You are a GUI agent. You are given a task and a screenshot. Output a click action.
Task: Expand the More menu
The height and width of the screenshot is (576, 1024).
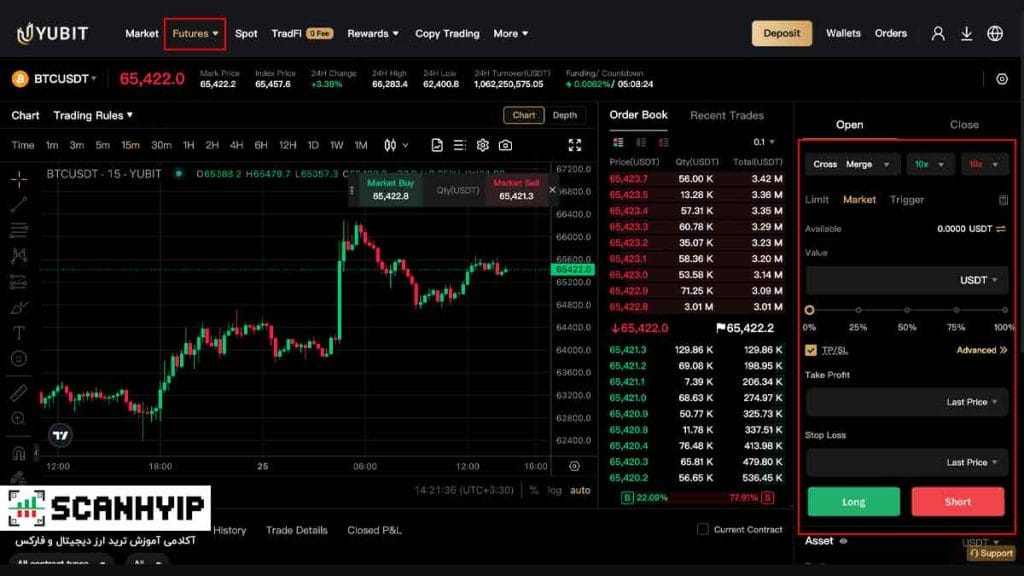(x=511, y=33)
